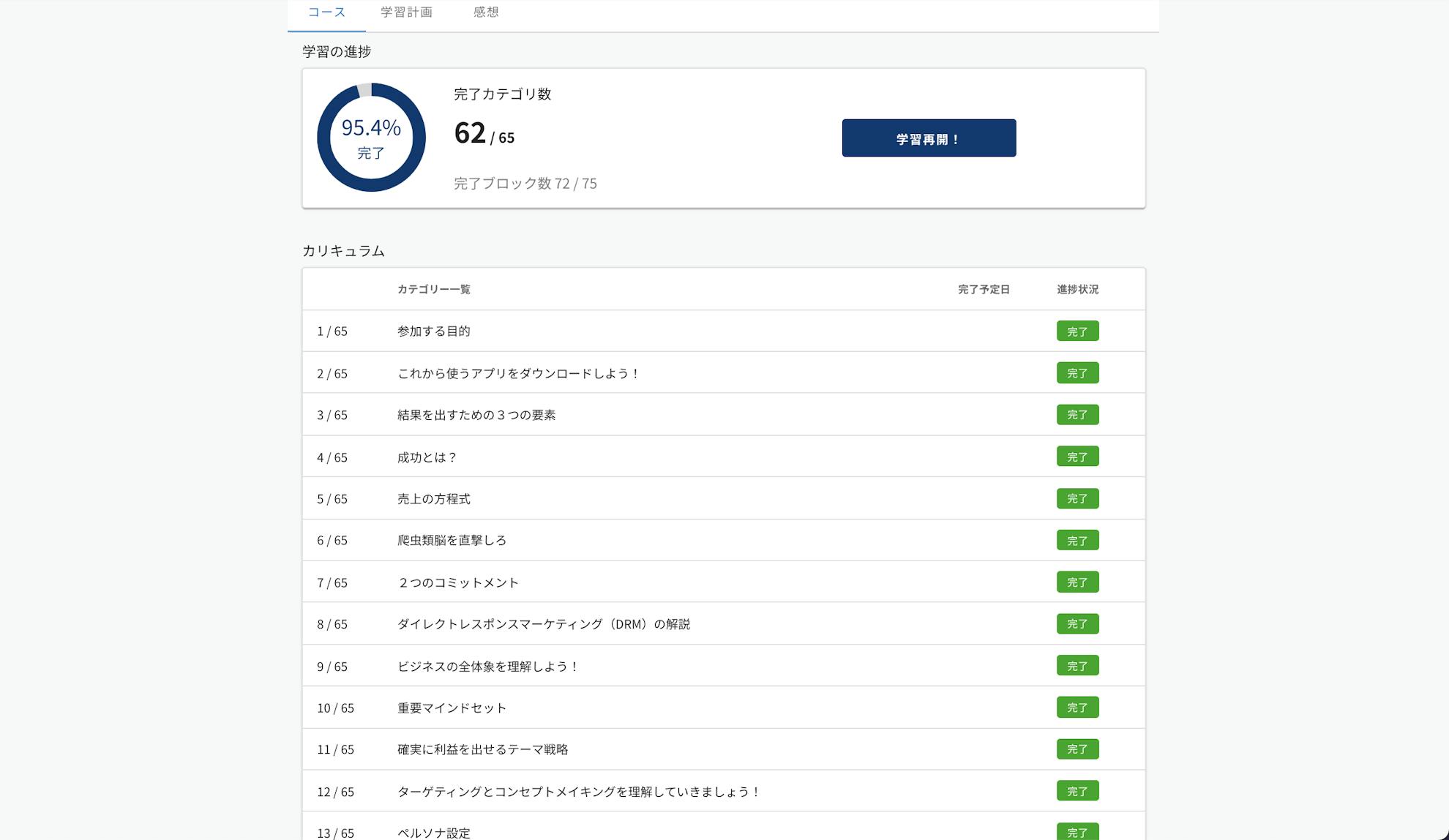Click the 4 / 65 row number
This screenshot has height=840, width=1449.
pyautogui.click(x=332, y=457)
